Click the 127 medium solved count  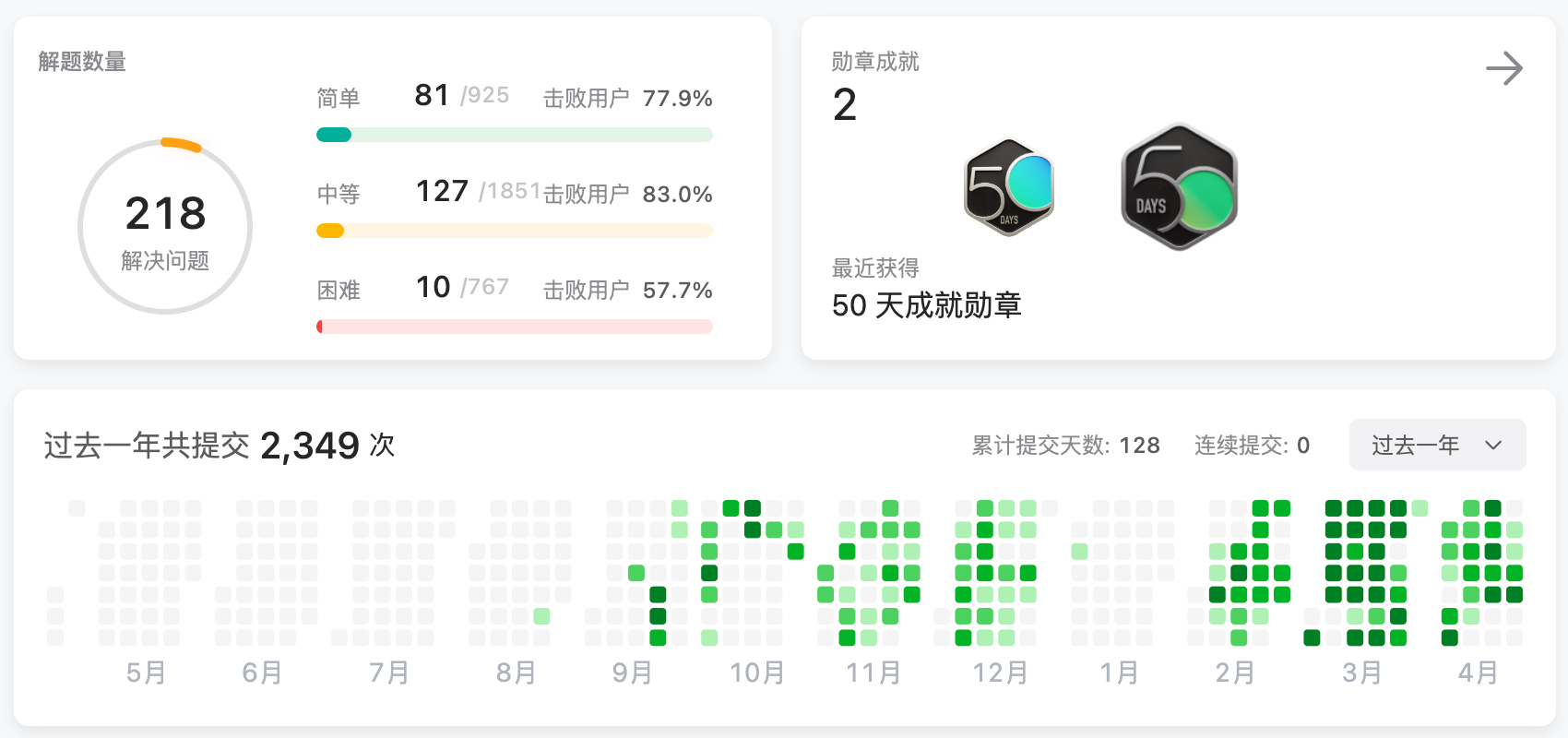click(442, 191)
